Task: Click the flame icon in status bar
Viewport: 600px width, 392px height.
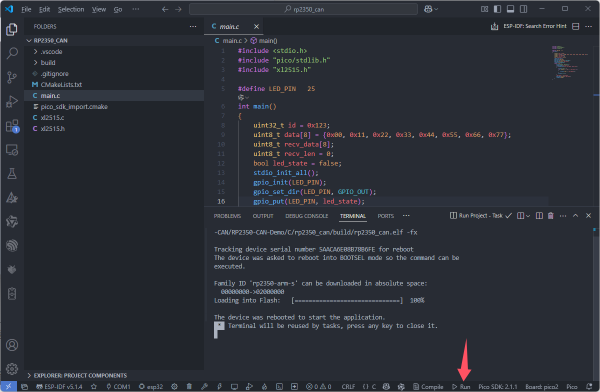Action: point(264,387)
